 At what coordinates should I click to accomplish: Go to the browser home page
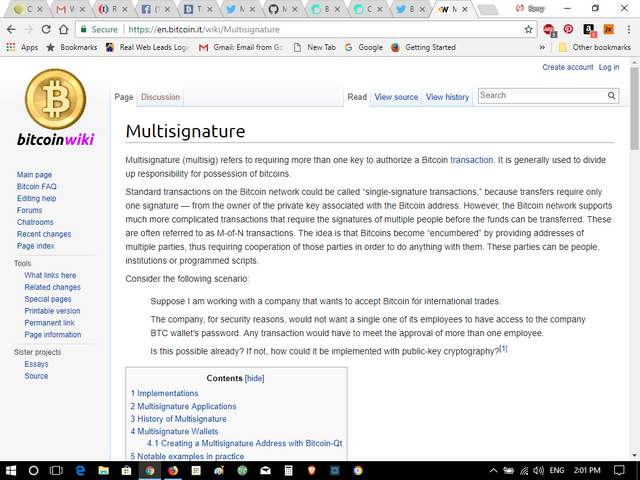pyautogui.click(x=63, y=29)
